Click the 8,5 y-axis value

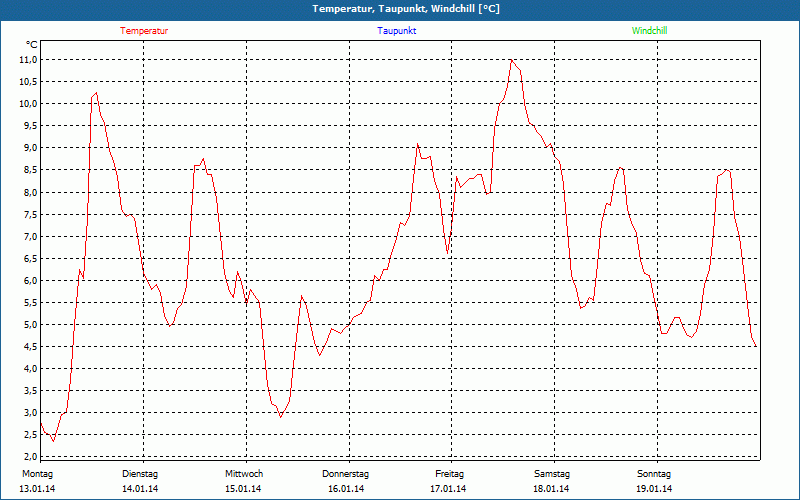point(31,170)
